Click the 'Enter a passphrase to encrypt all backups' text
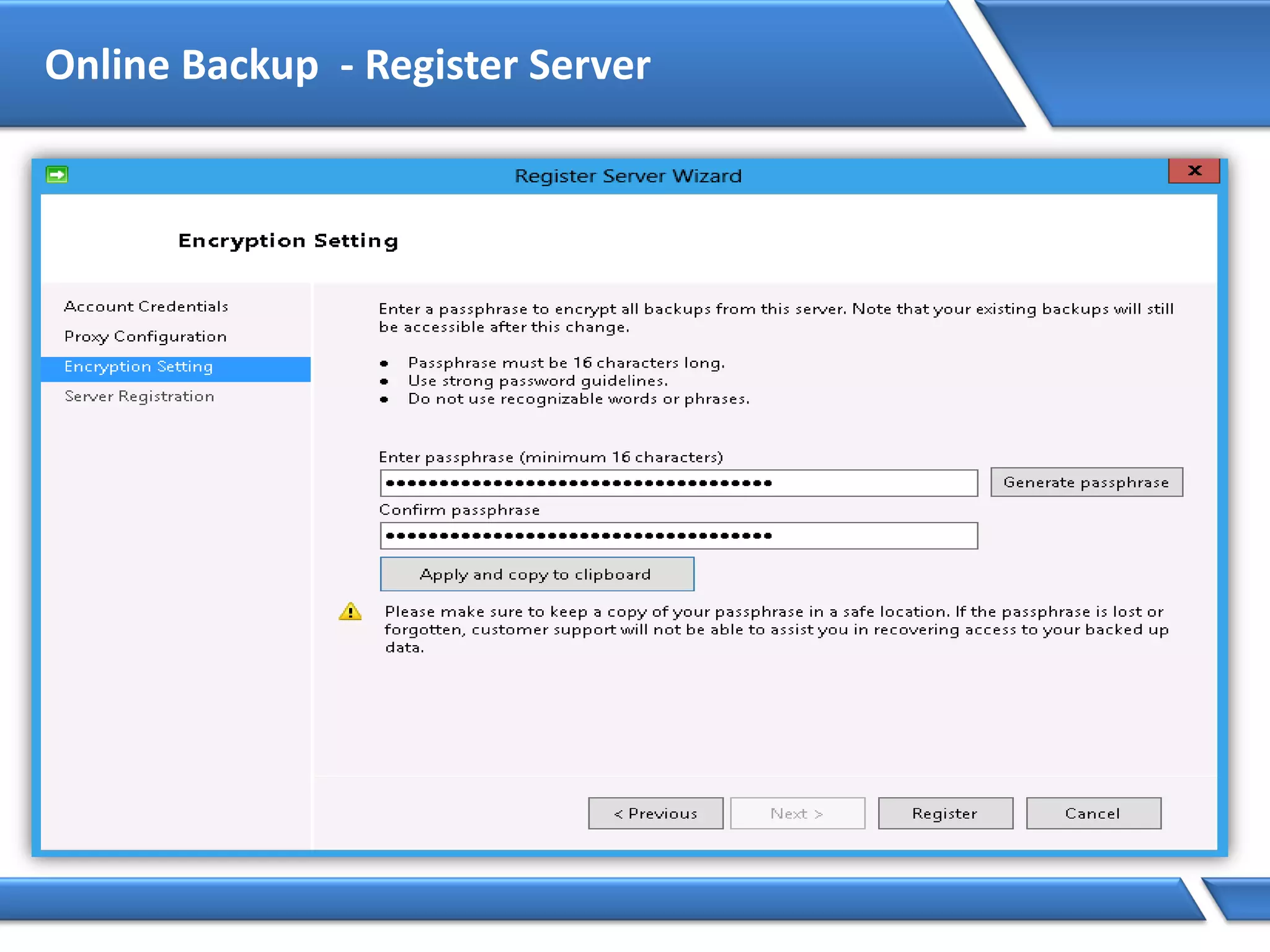The width and height of the screenshot is (1270, 952). click(776, 318)
